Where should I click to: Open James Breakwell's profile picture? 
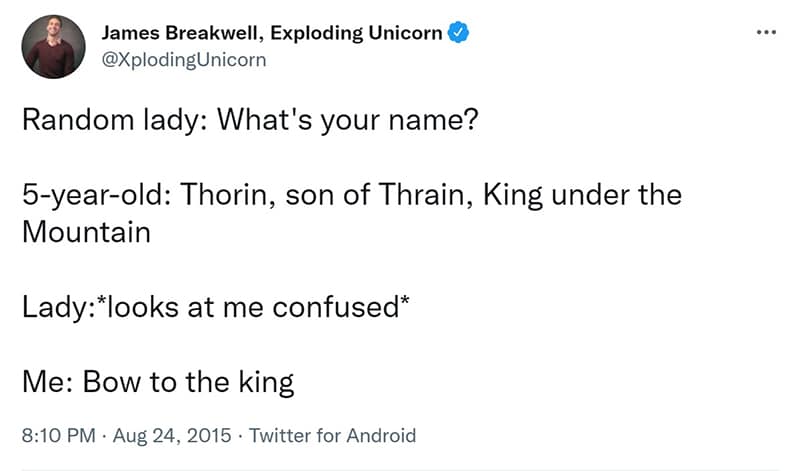pyautogui.click(x=54, y=46)
